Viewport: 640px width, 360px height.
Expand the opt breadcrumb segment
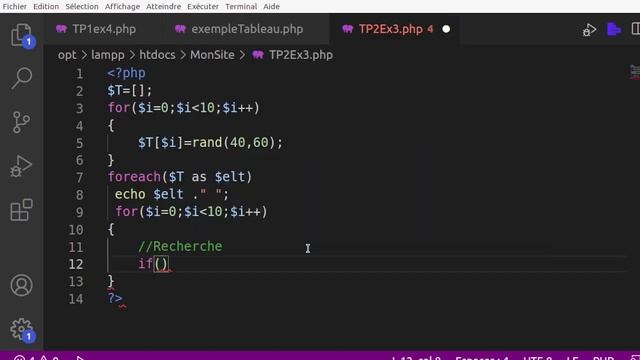(x=67, y=55)
